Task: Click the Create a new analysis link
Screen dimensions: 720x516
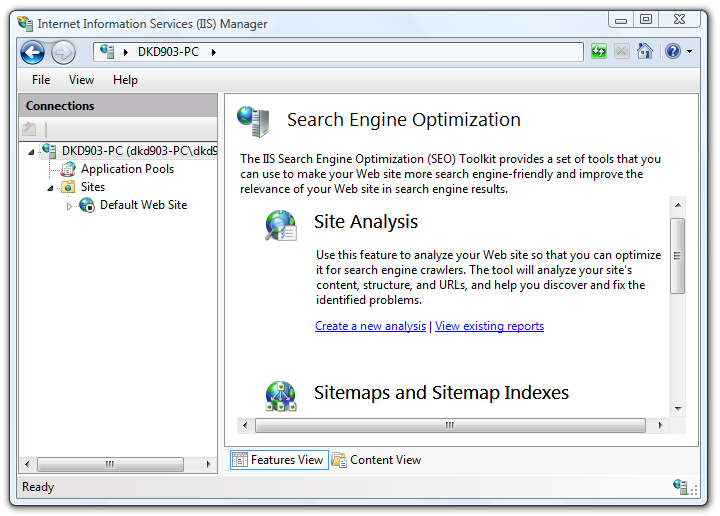Action: pos(370,326)
